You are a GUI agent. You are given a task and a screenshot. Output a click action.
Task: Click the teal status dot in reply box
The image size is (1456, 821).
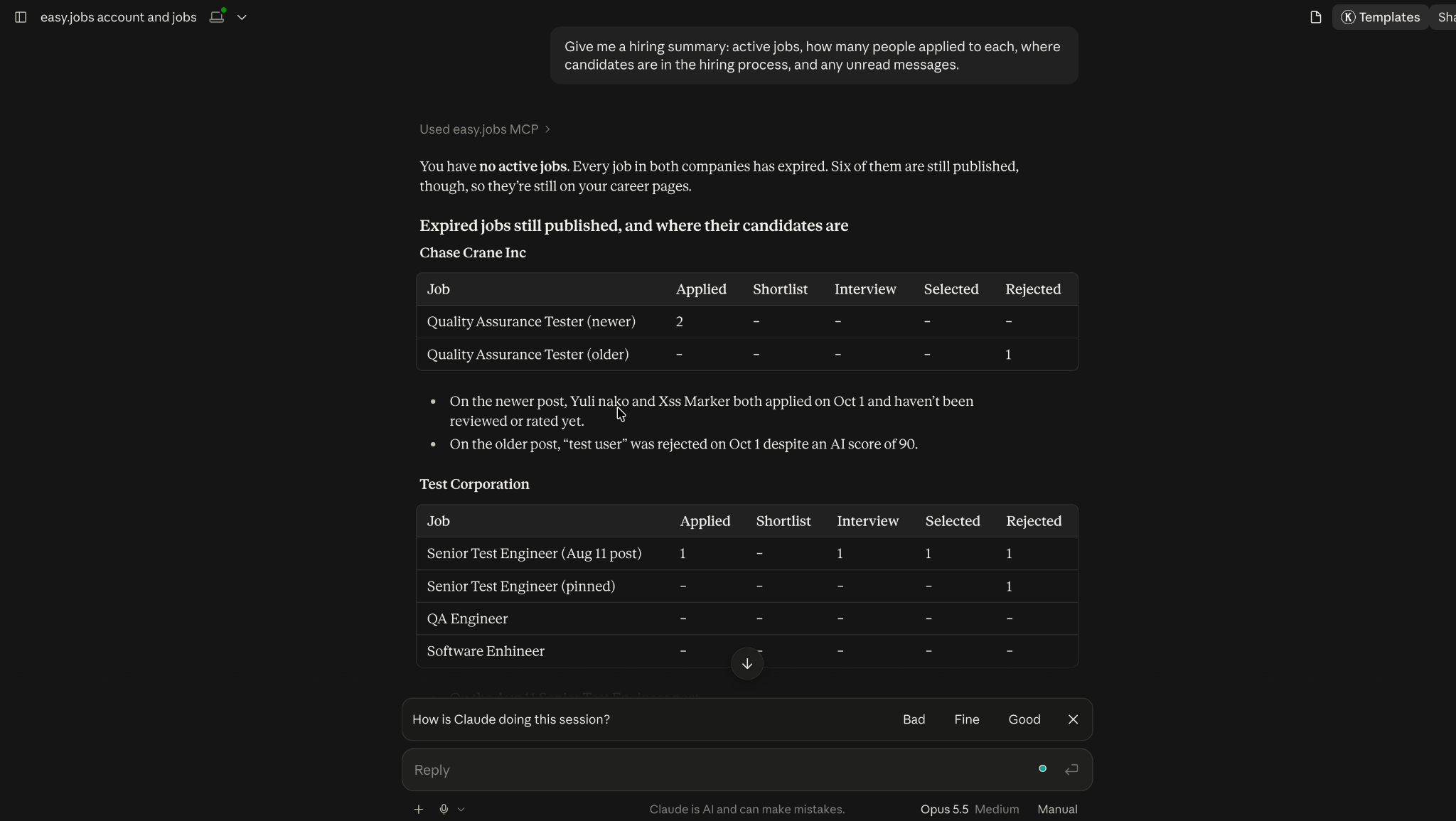click(1042, 768)
